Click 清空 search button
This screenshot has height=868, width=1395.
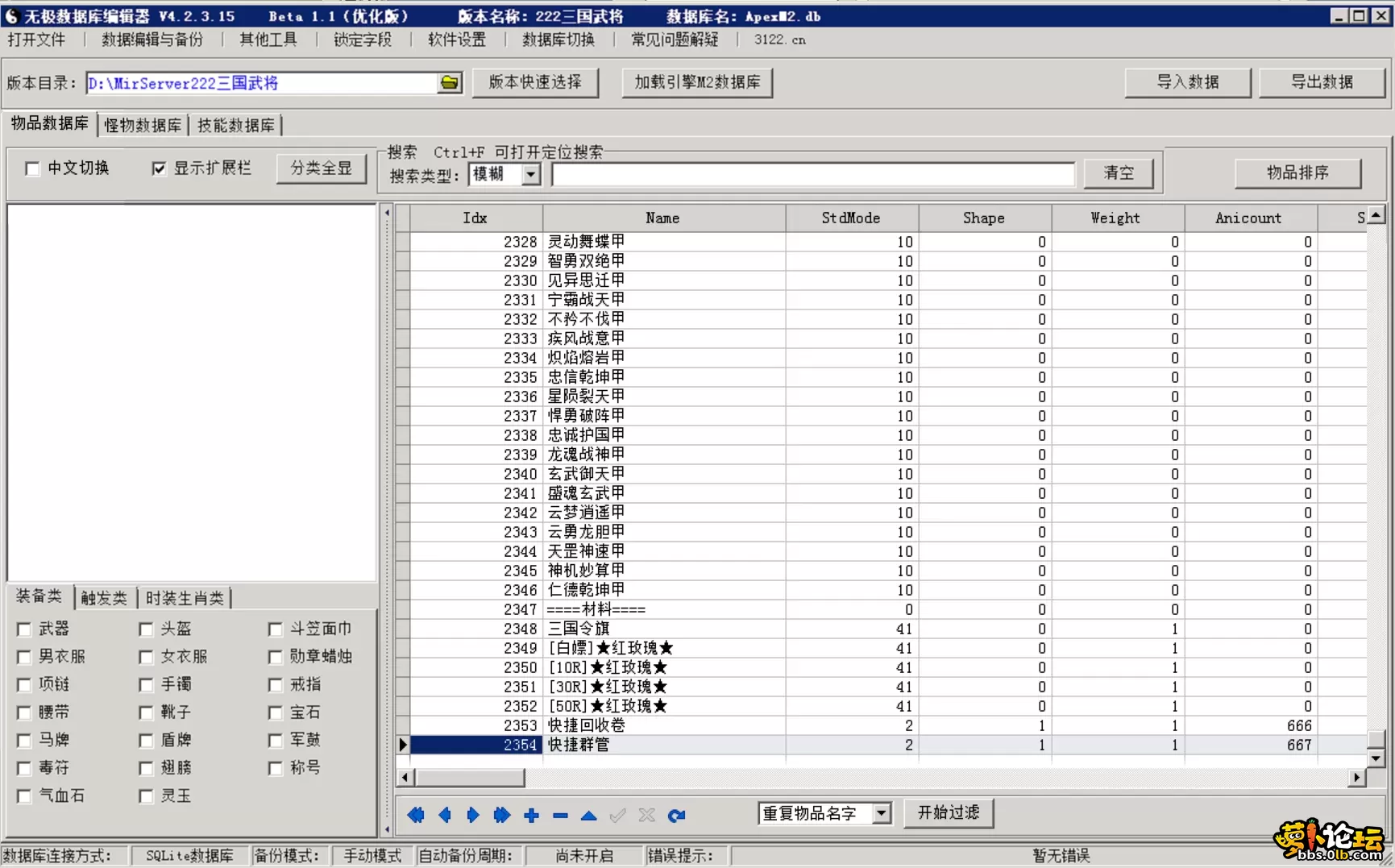click(x=1119, y=173)
